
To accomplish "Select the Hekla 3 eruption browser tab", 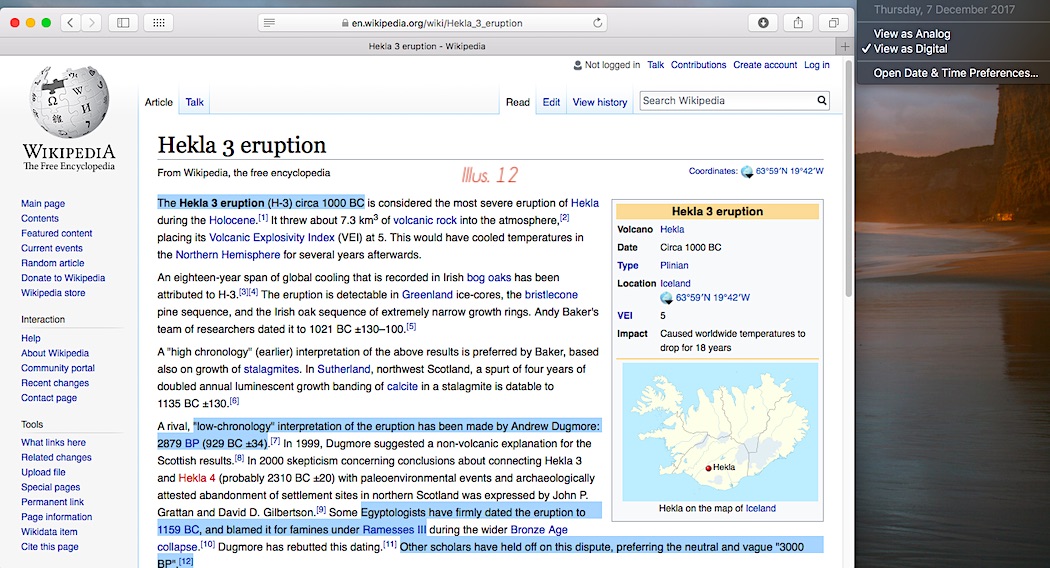I will (427, 46).
